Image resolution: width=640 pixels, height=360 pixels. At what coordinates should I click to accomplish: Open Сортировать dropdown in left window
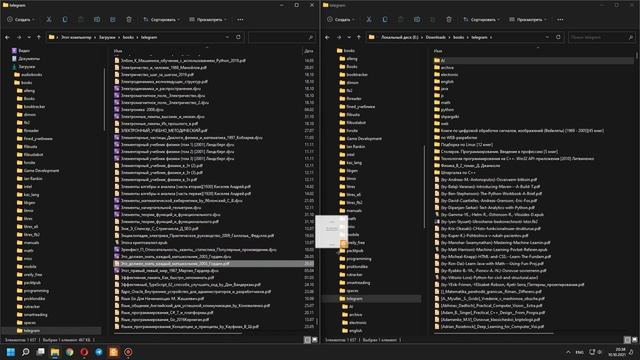[x=162, y=20]
